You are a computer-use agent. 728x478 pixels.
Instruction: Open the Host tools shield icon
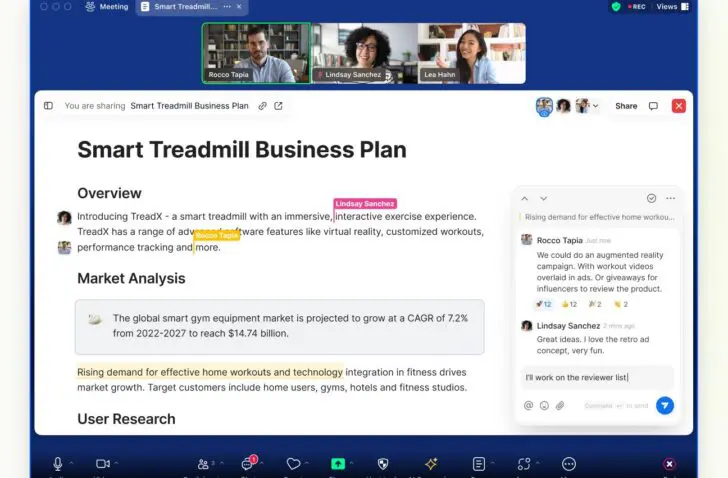(x=383, y=464)
